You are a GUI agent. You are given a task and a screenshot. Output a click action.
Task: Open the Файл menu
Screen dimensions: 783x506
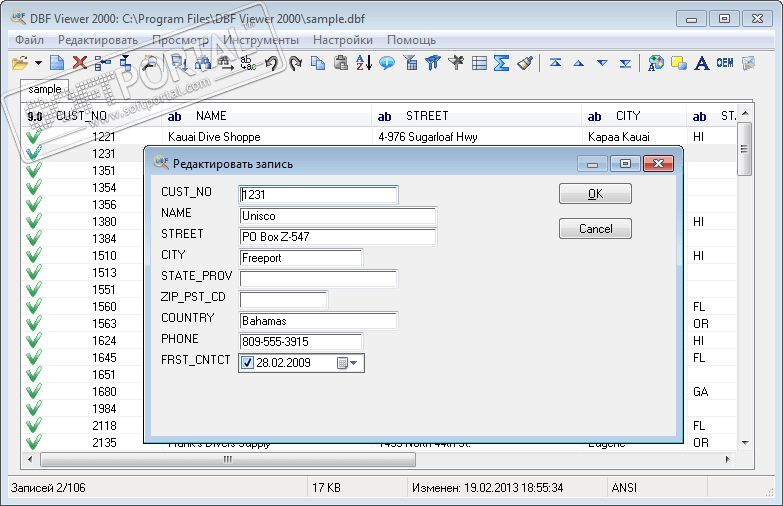click(x=29, y=40)
